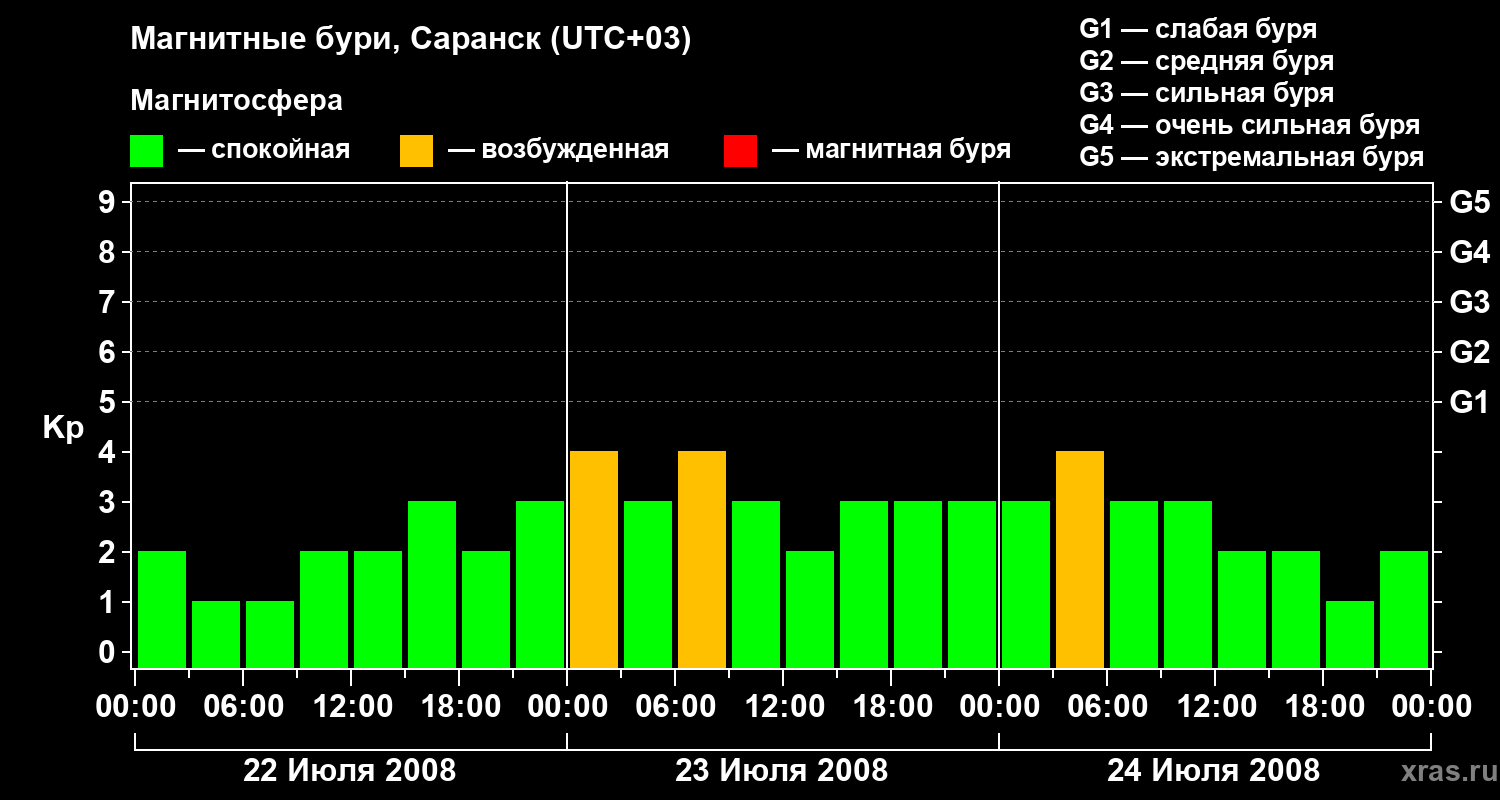Click the 'G2' label on the right axis
The image size is (1500, 800).
tap(1469, 353)
